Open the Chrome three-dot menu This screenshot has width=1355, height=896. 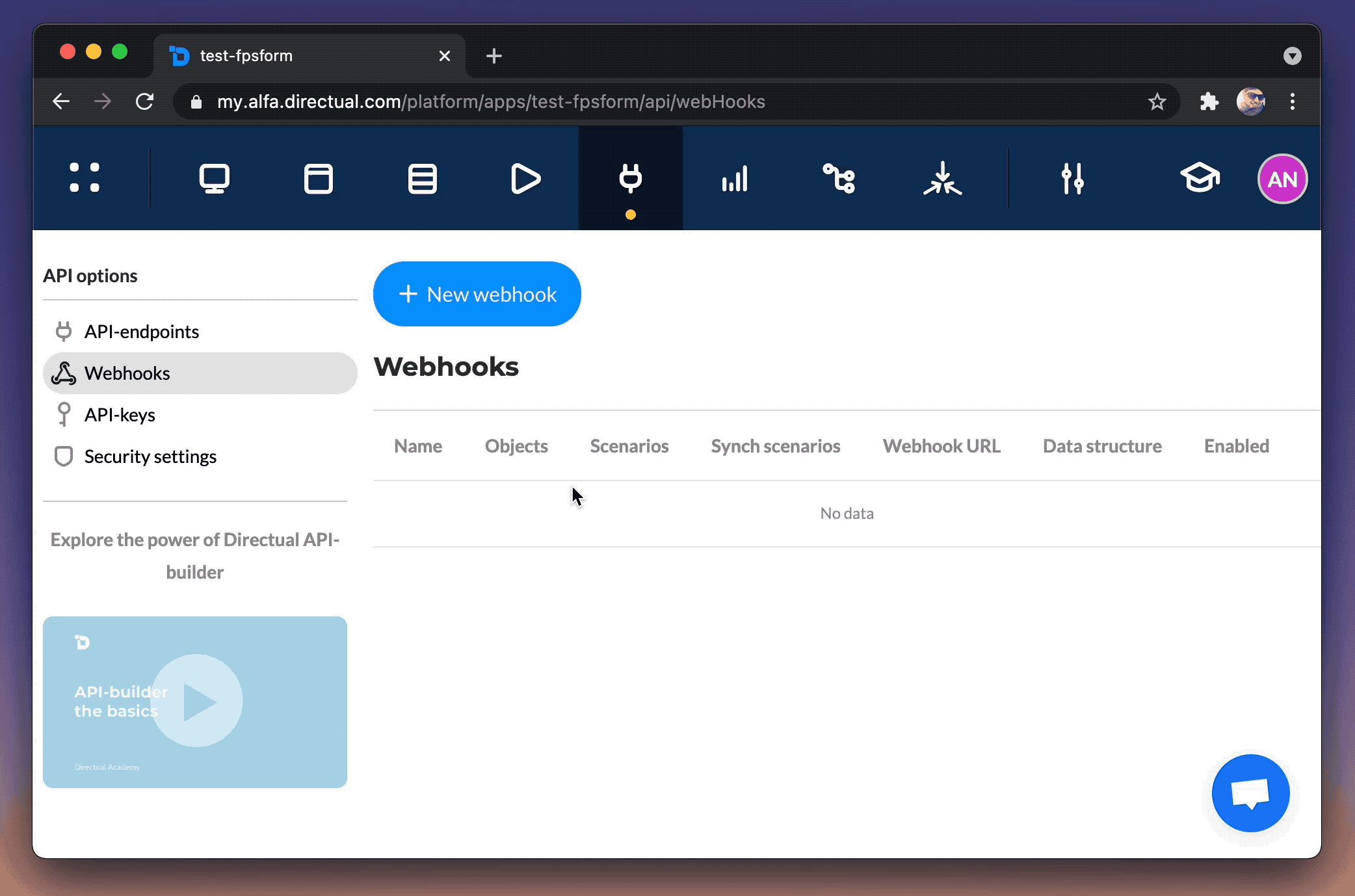pos(1292,101)
